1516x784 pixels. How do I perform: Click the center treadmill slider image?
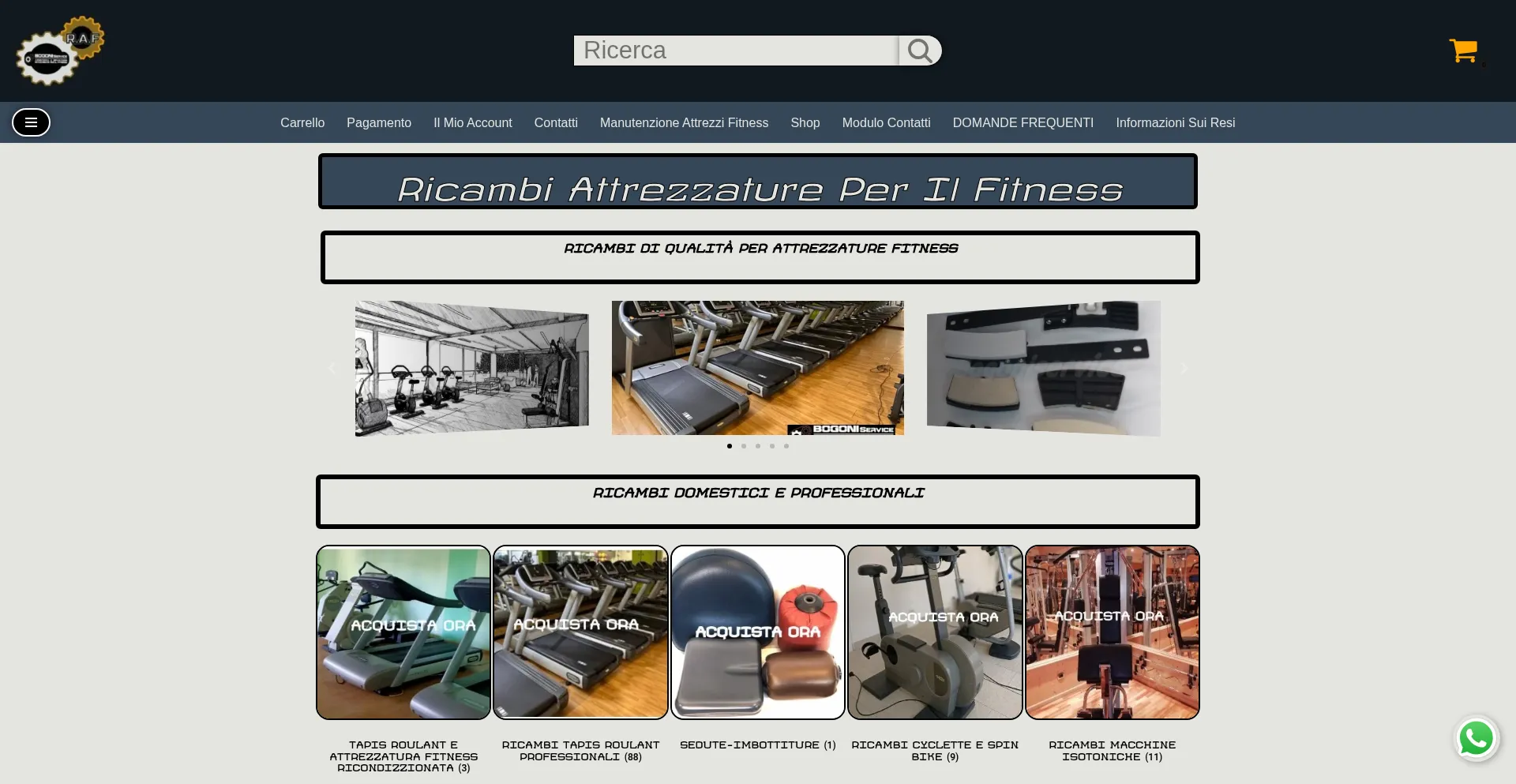[758, 368]
